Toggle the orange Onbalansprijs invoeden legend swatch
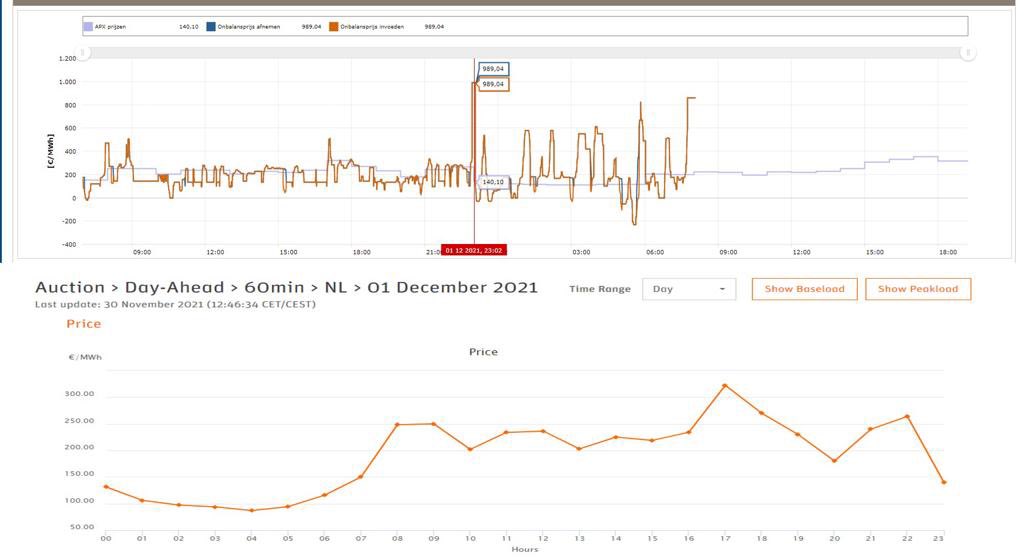This screenshot has height=558, width=1024. click(x=334, y=27)
